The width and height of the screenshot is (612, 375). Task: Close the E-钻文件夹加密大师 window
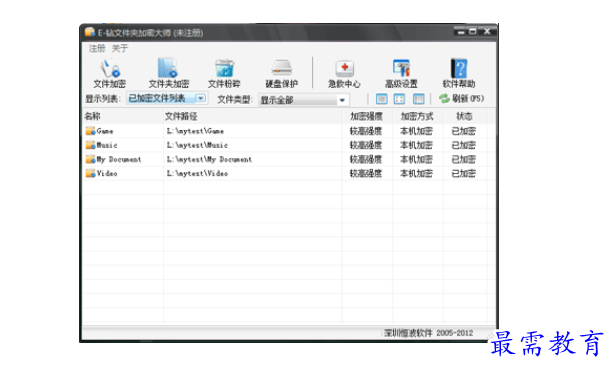pyautogui.click(x=487, y=32)
